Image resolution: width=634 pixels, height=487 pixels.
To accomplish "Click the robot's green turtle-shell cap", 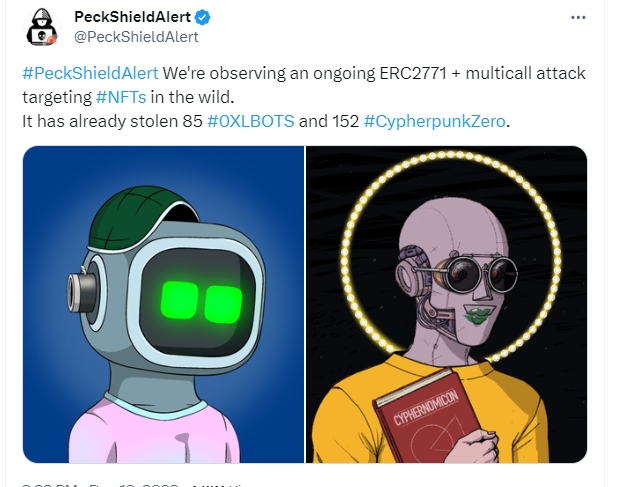I will point(138,220).
